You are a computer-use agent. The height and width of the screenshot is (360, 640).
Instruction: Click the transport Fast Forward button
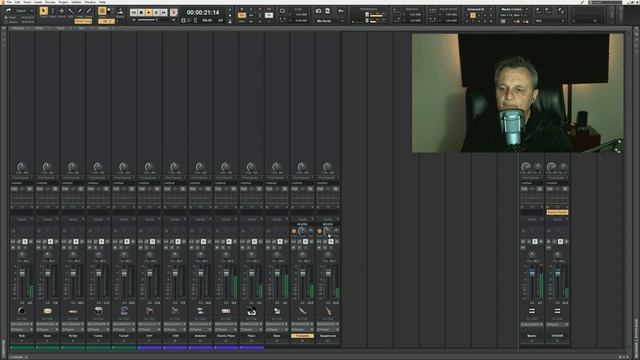pyautogui.click(x=164, y=13)
